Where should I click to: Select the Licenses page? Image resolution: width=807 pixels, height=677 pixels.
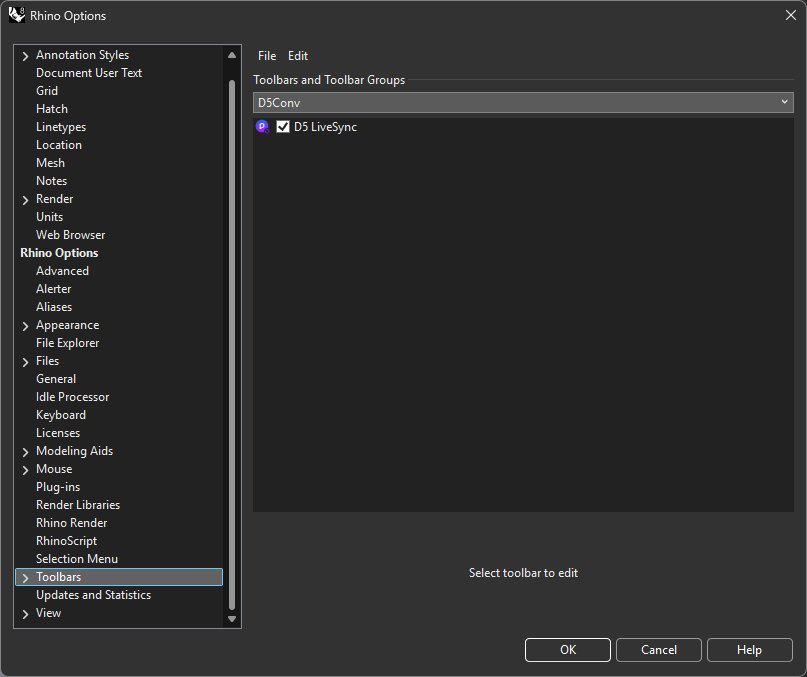click(x=58, y=433)
